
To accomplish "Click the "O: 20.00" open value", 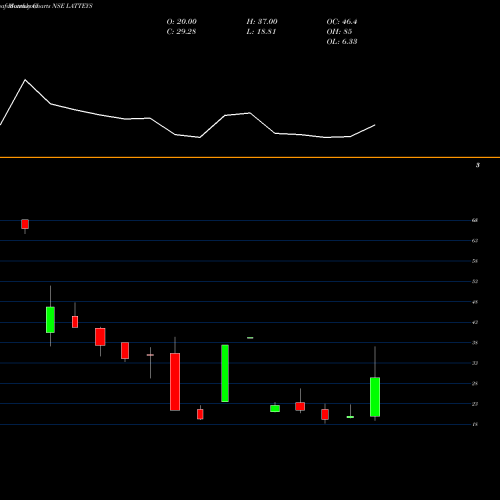I will click(x=181, y=22).
